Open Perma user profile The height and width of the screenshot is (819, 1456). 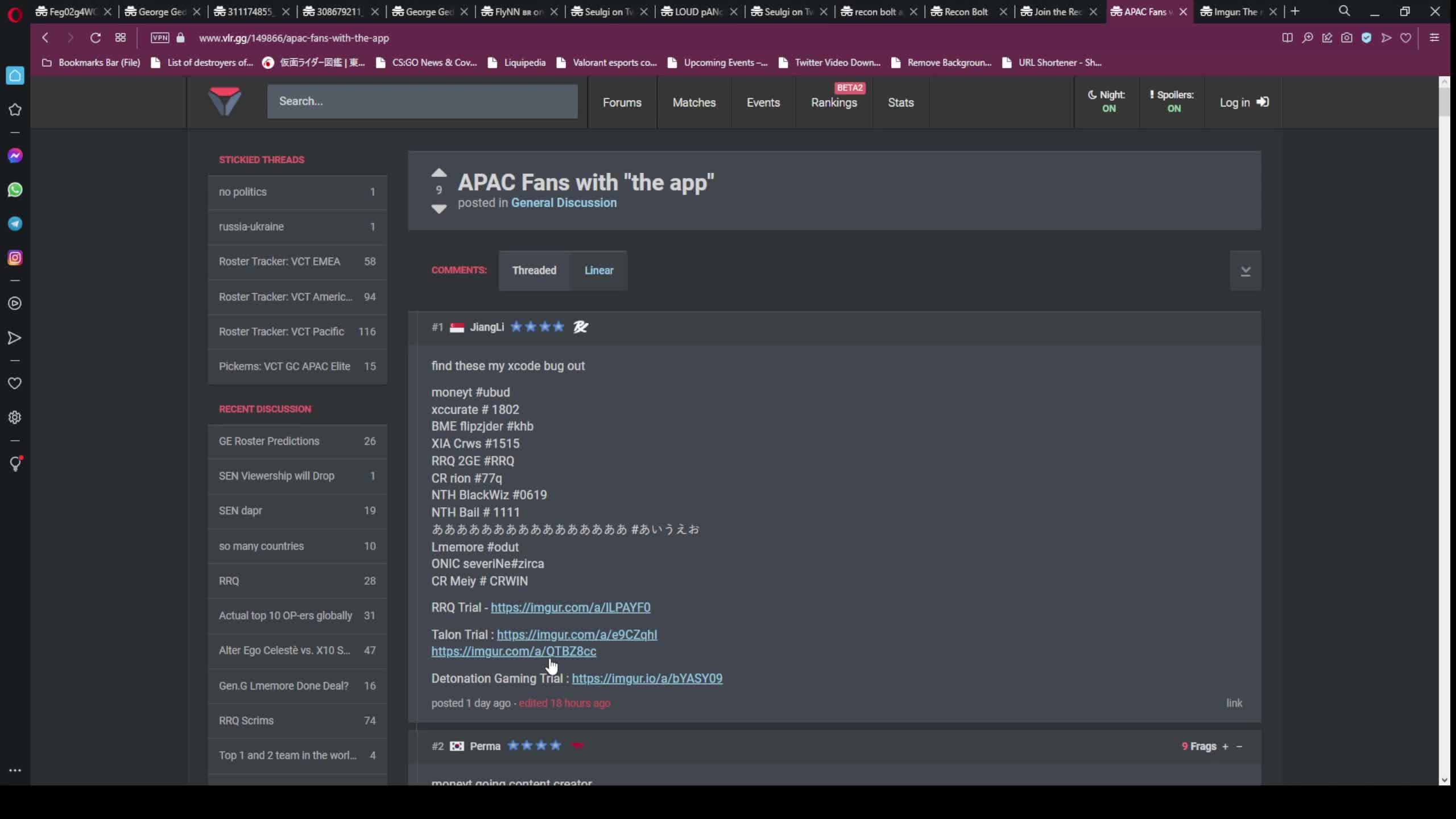pyautogui.click(x=485, y=746)
